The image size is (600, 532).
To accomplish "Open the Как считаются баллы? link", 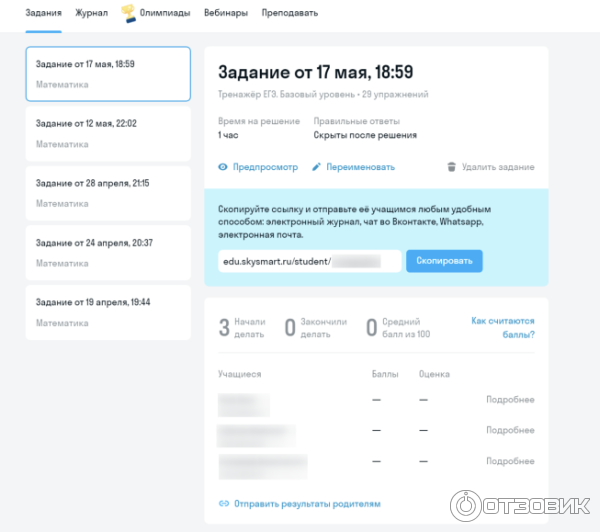I will coord(502,328).
